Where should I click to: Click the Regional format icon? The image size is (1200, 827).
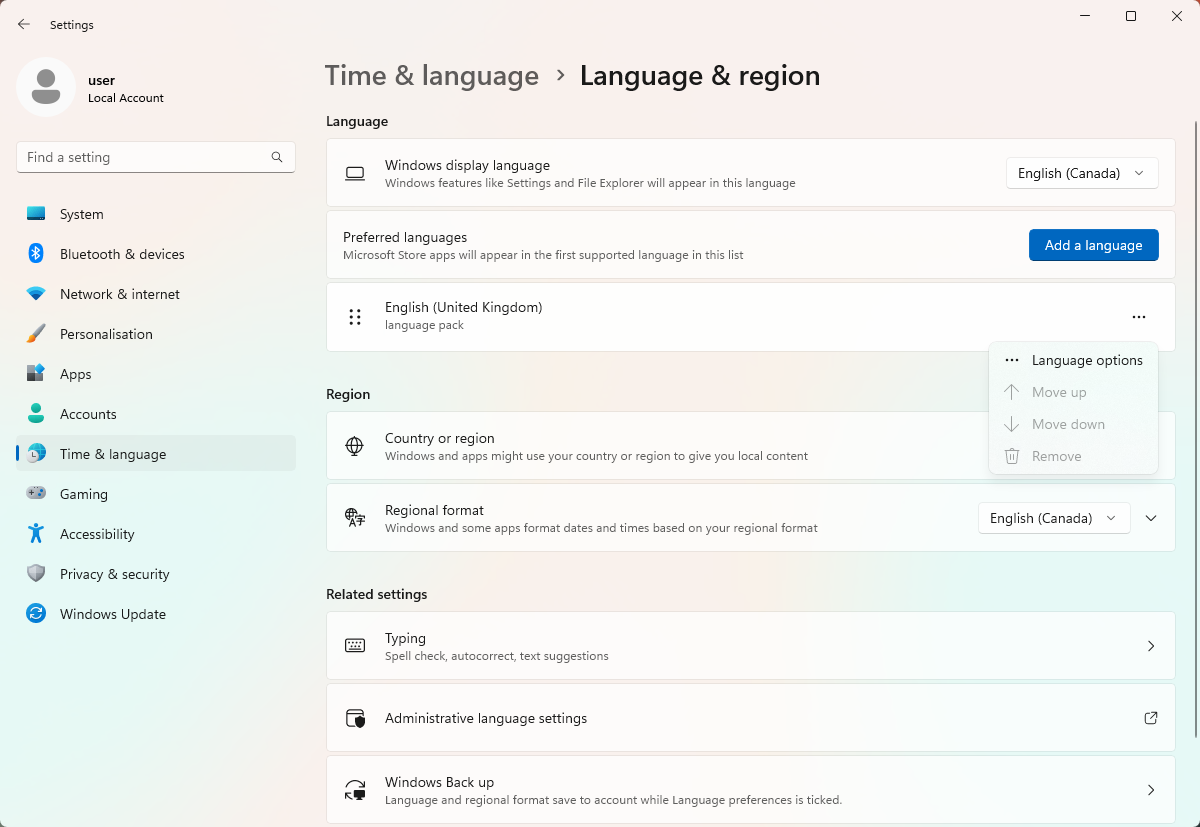(354, 518)
